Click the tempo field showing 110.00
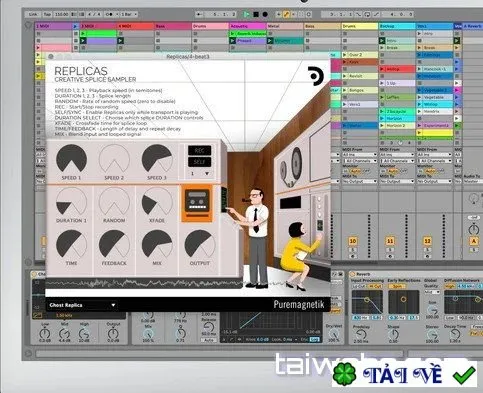Viewport: 483px width, 393px height. [x=61, y=14]
